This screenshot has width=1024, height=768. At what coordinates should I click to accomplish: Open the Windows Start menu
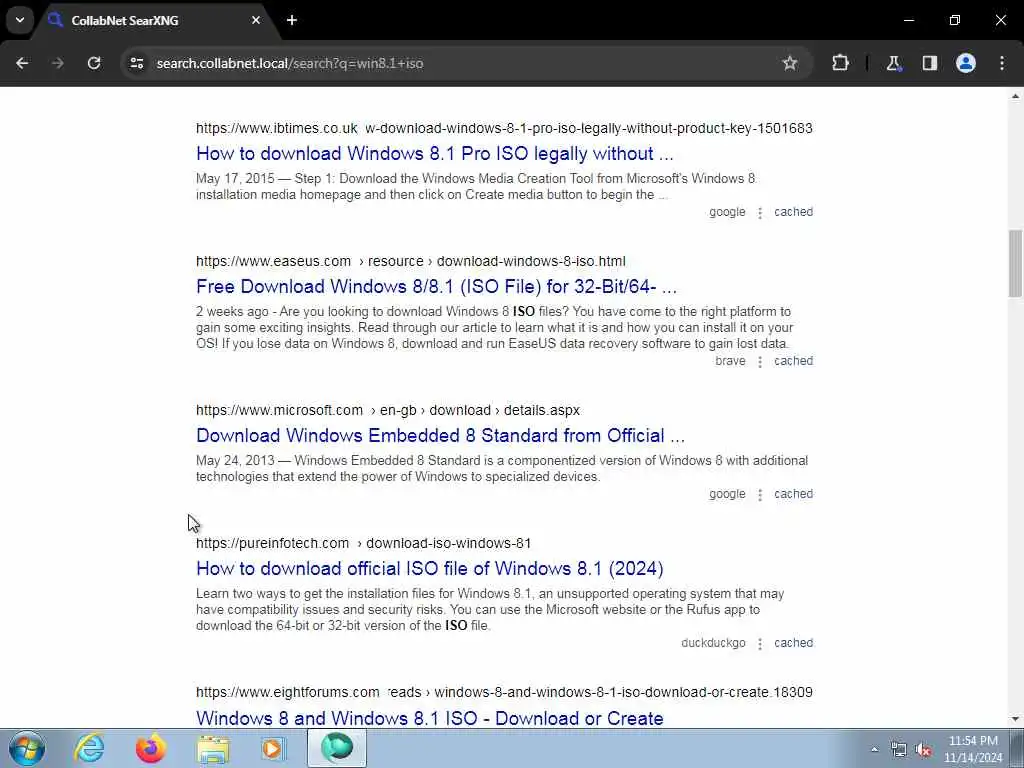pos(27,748)
